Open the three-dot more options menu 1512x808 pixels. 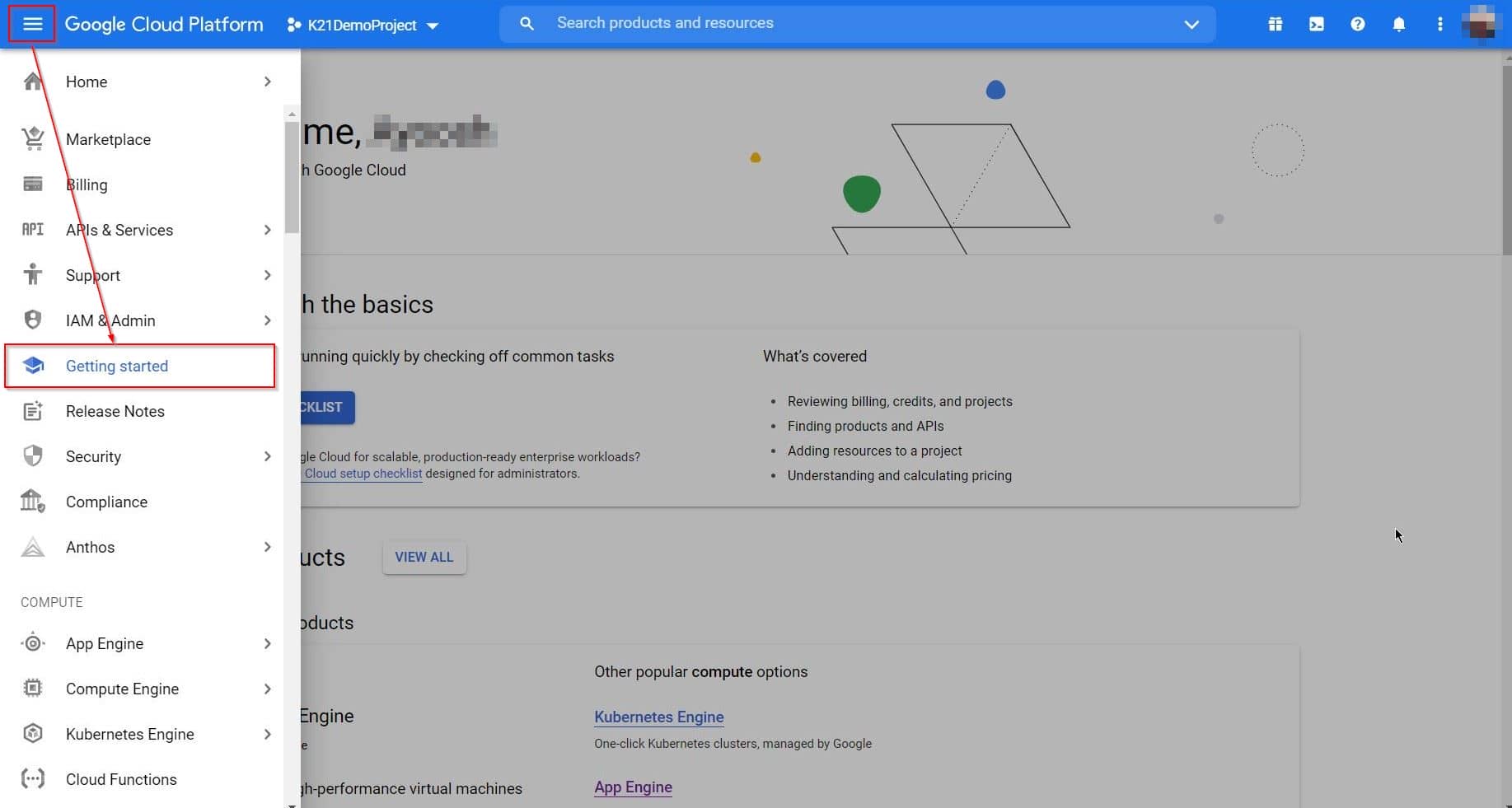(x=1439, y=24)
